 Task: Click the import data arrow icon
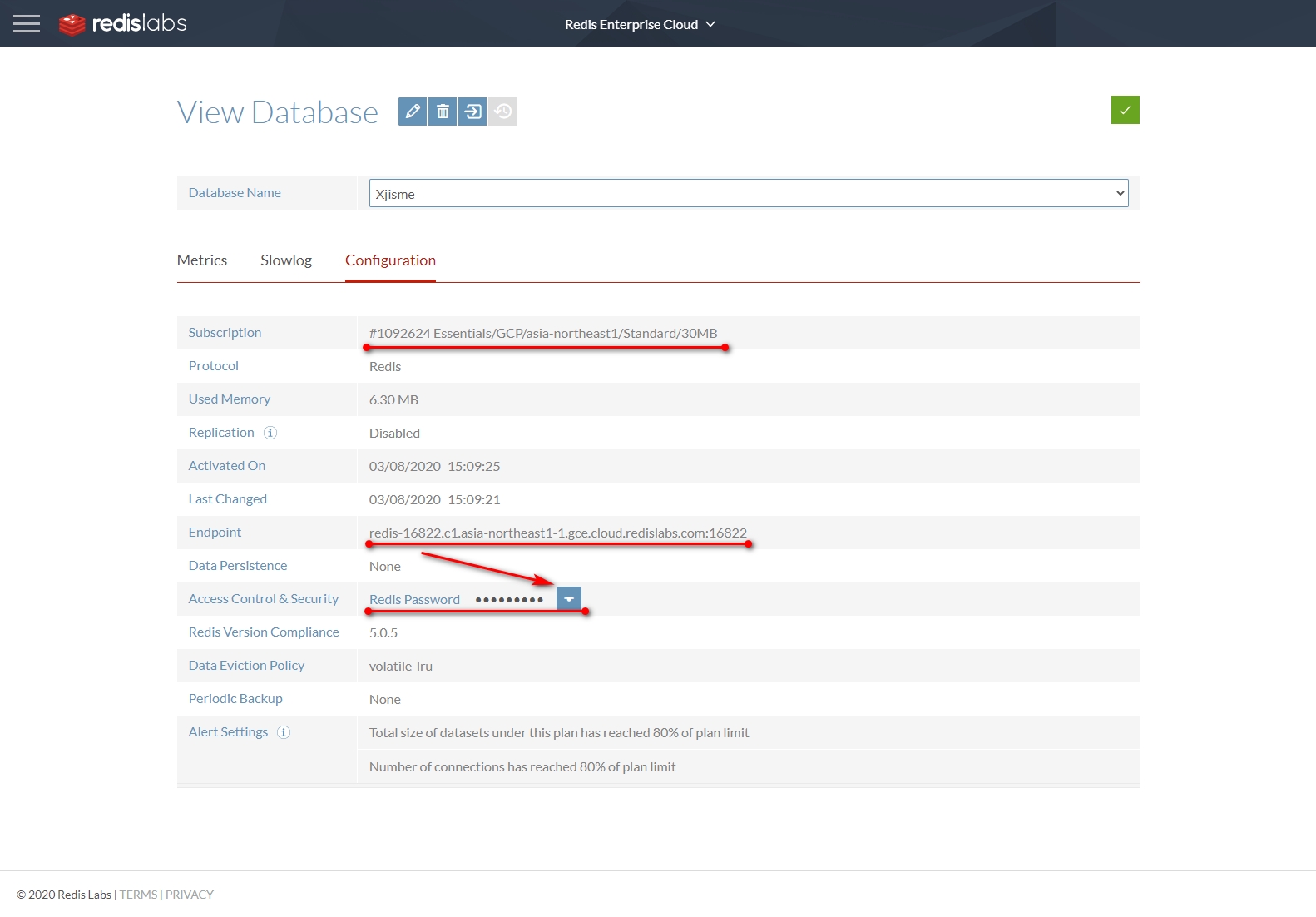tap(472, 112)
